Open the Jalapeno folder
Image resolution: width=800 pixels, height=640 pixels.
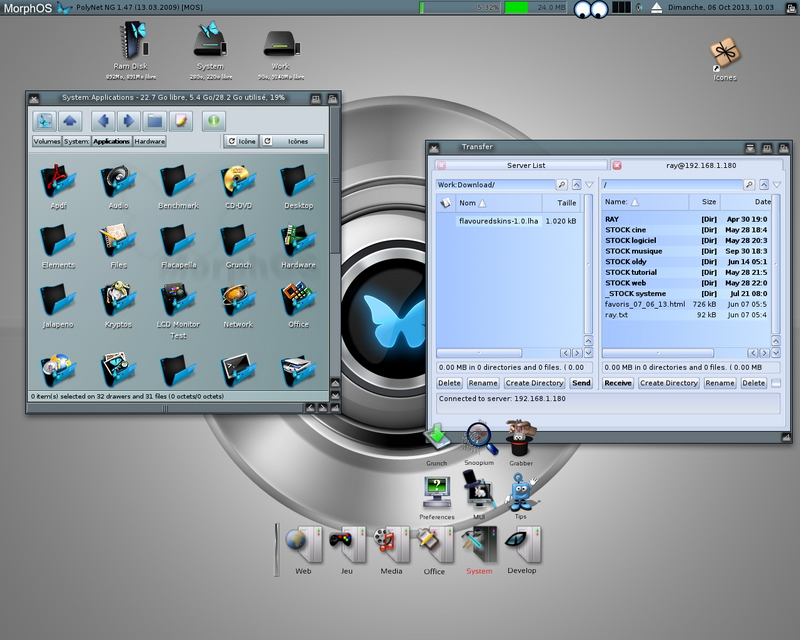(x=58, y=301)
